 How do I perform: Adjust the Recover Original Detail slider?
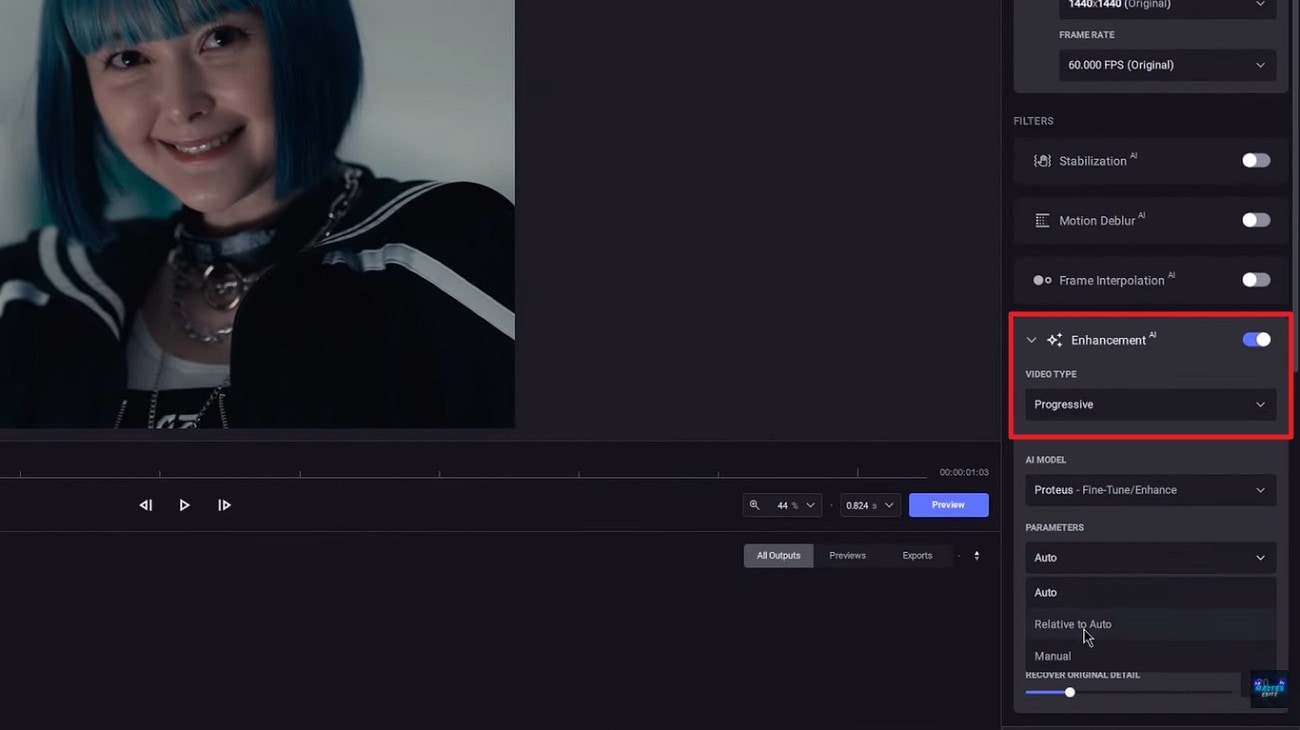pos(1070,691)
